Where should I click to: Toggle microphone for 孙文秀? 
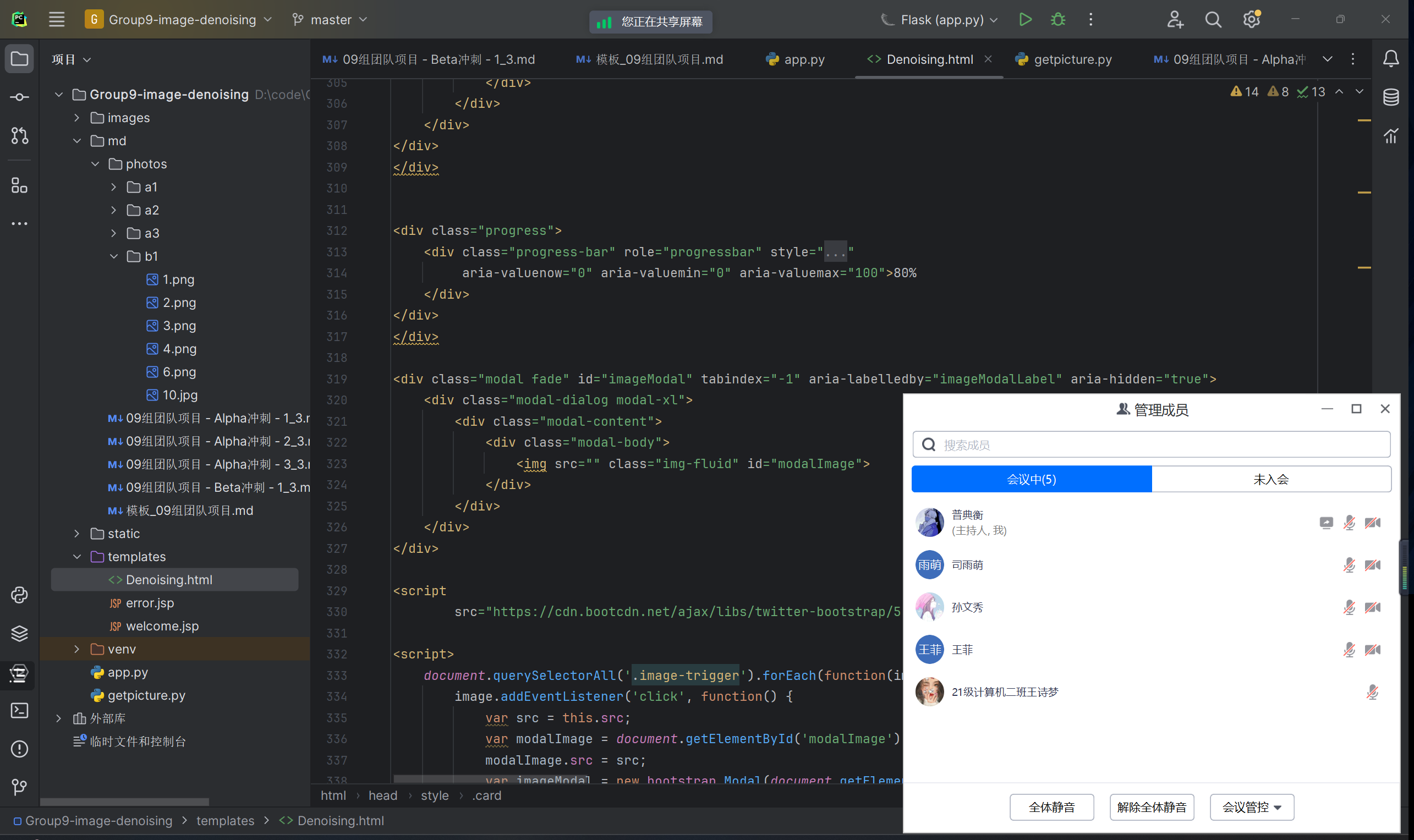click(x=1349, y=607)
